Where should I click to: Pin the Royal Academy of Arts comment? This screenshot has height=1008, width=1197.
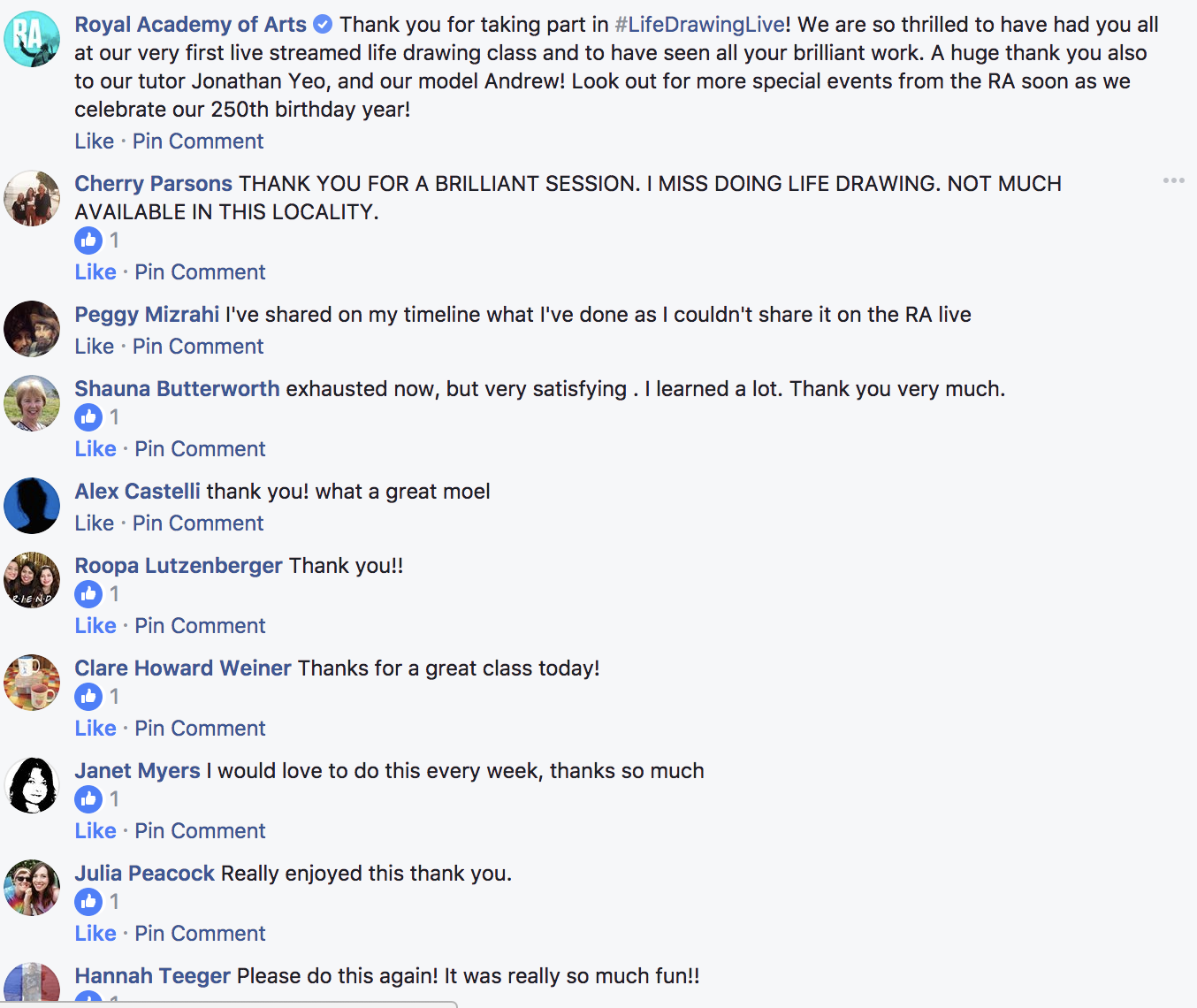[198, 141]
